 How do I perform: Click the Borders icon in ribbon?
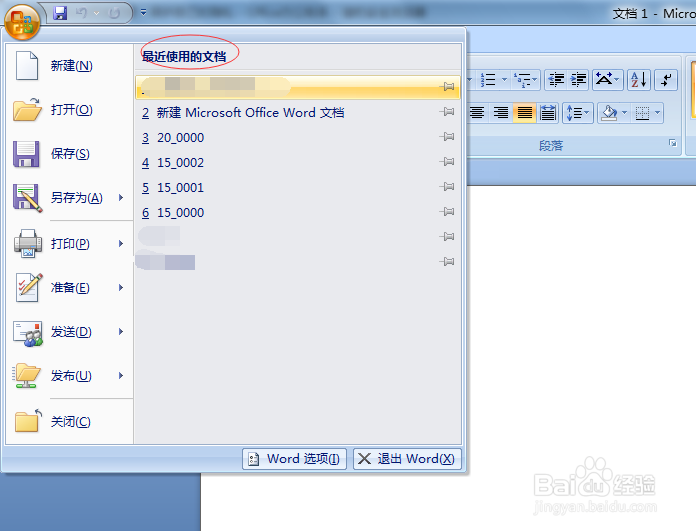642,113
